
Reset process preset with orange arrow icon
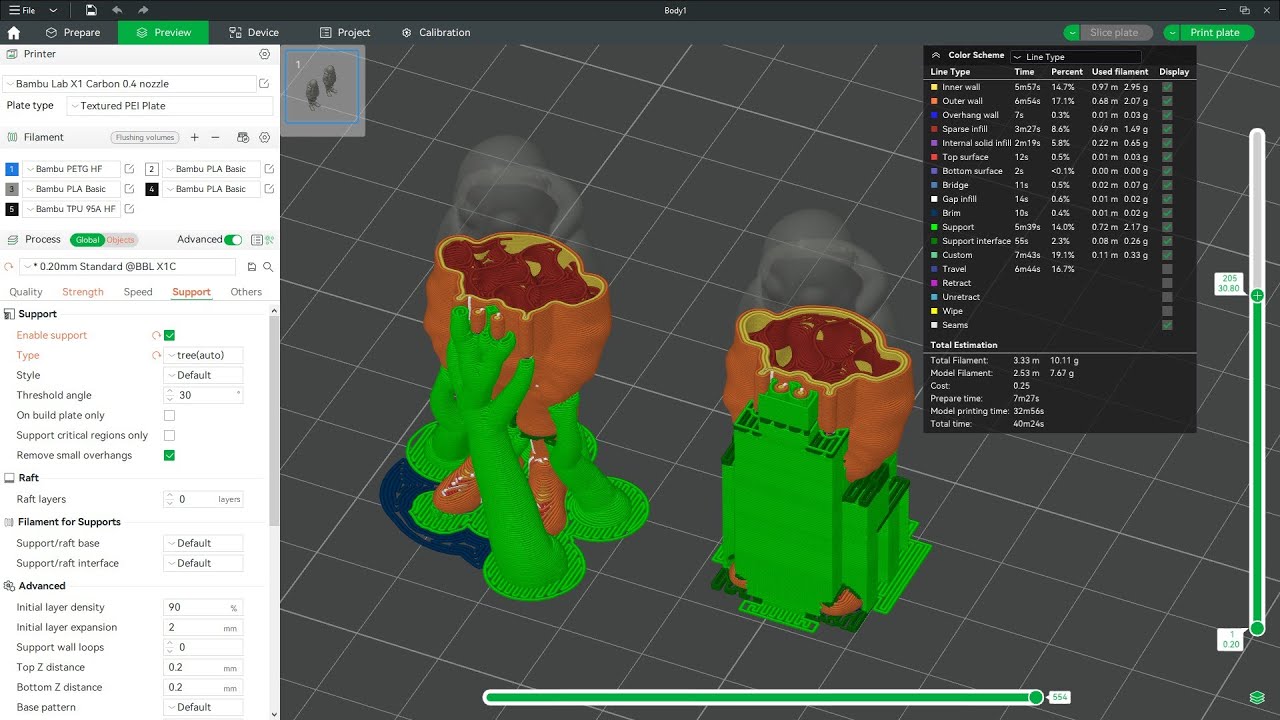point(10,267)
